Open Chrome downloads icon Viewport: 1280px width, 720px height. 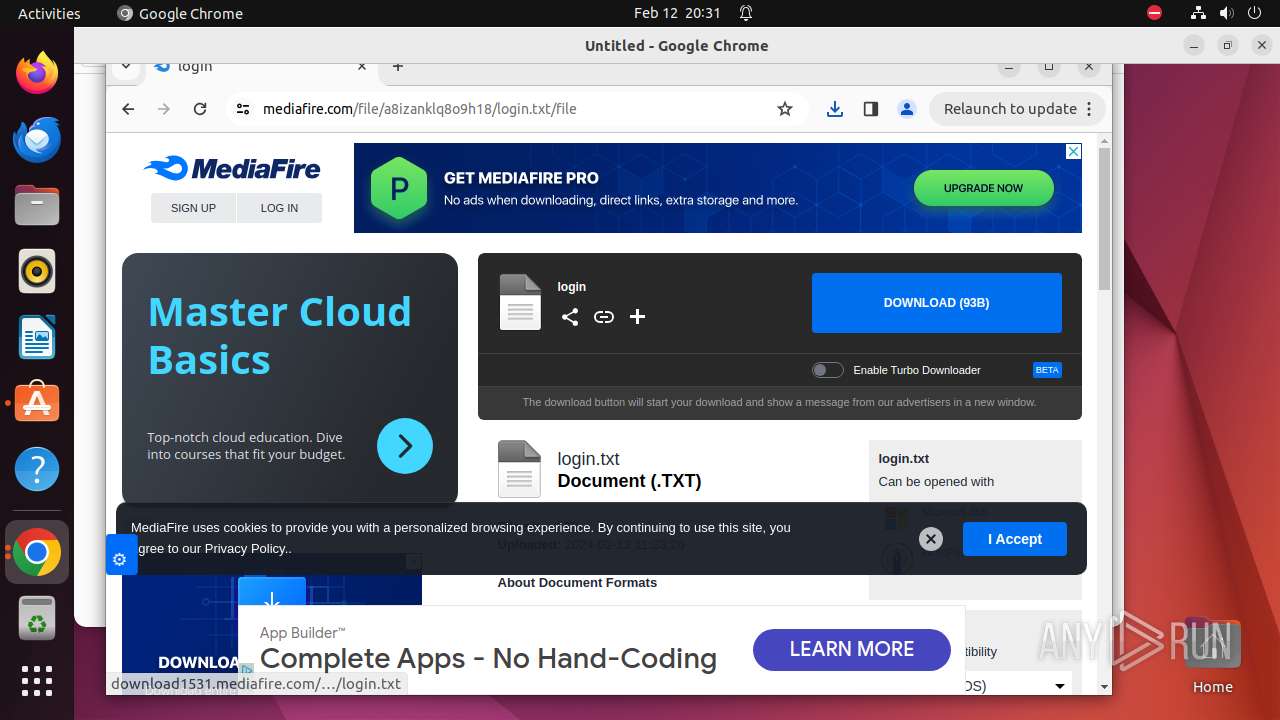[x=835, y=109]
